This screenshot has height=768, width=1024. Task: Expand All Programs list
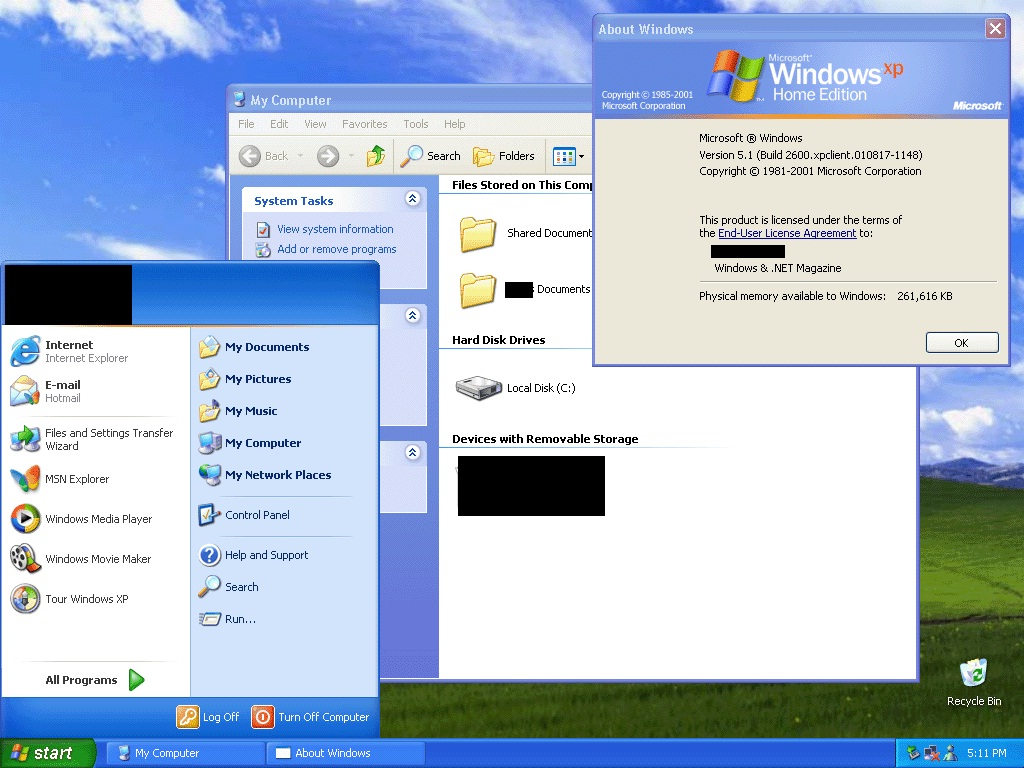pyautogui.click(x=94, y=680)
